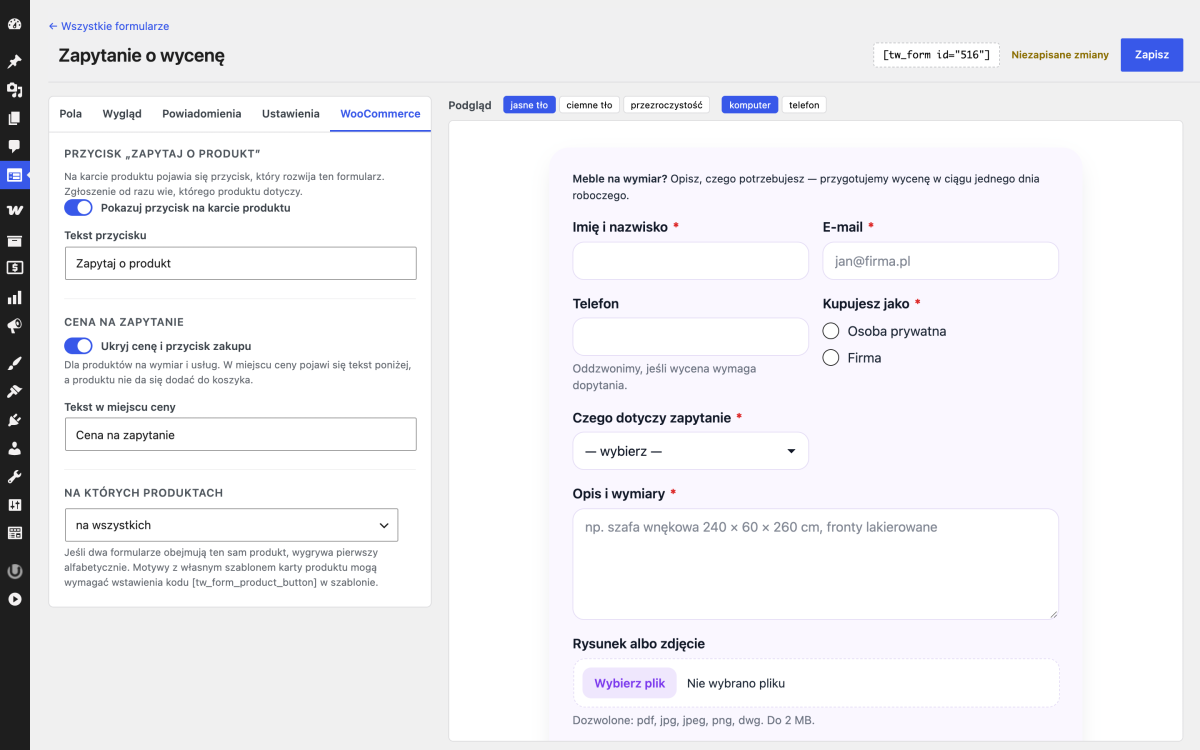Open the '— wybierz —' dropdown

click(691, 451)
